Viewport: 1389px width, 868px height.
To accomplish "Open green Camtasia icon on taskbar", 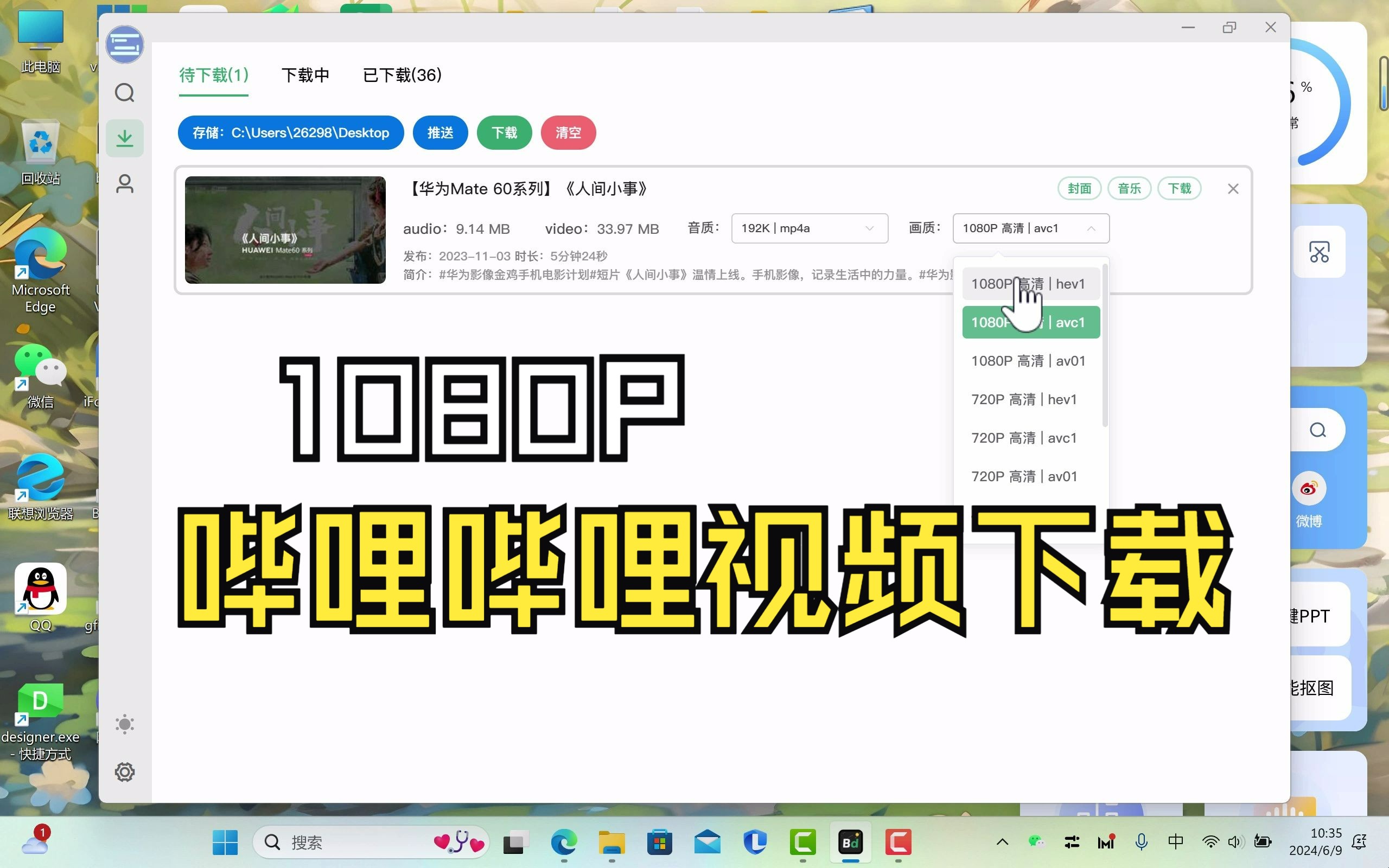I will 803,842.
